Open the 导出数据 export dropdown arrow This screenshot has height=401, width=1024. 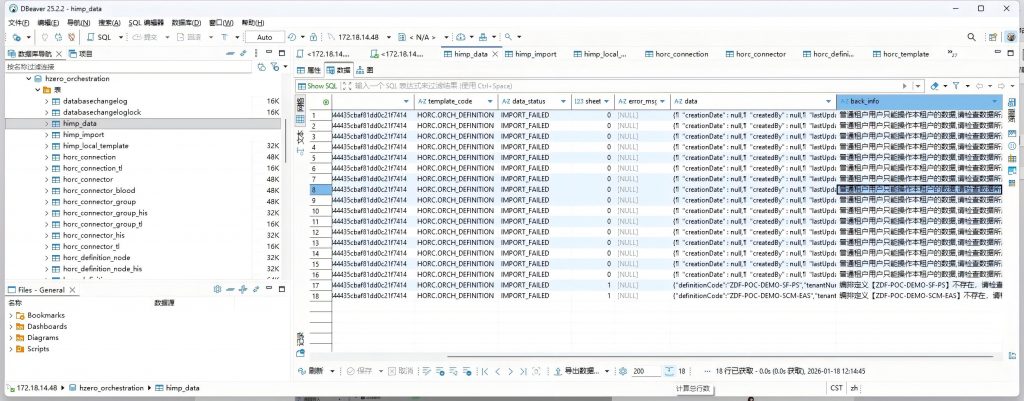point(607,370)
